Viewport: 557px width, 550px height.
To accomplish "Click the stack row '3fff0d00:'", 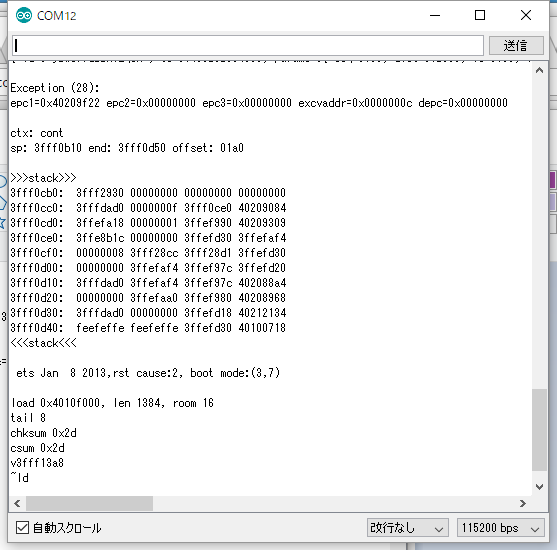I will [148, 268].
